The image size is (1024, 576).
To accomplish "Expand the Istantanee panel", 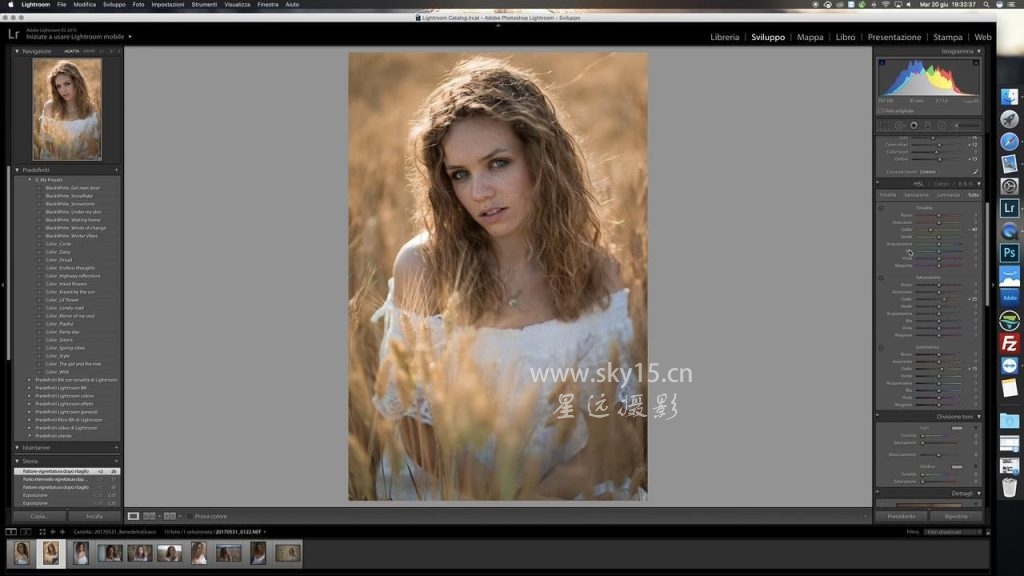I will coord(17,447).
